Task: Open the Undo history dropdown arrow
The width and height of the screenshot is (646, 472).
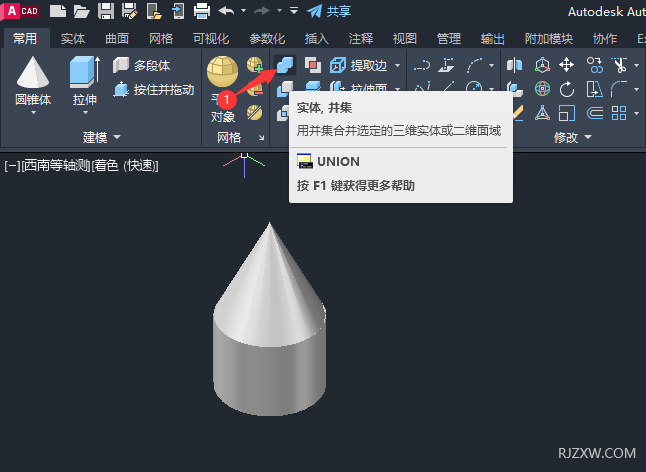Action: click(243, 11)
